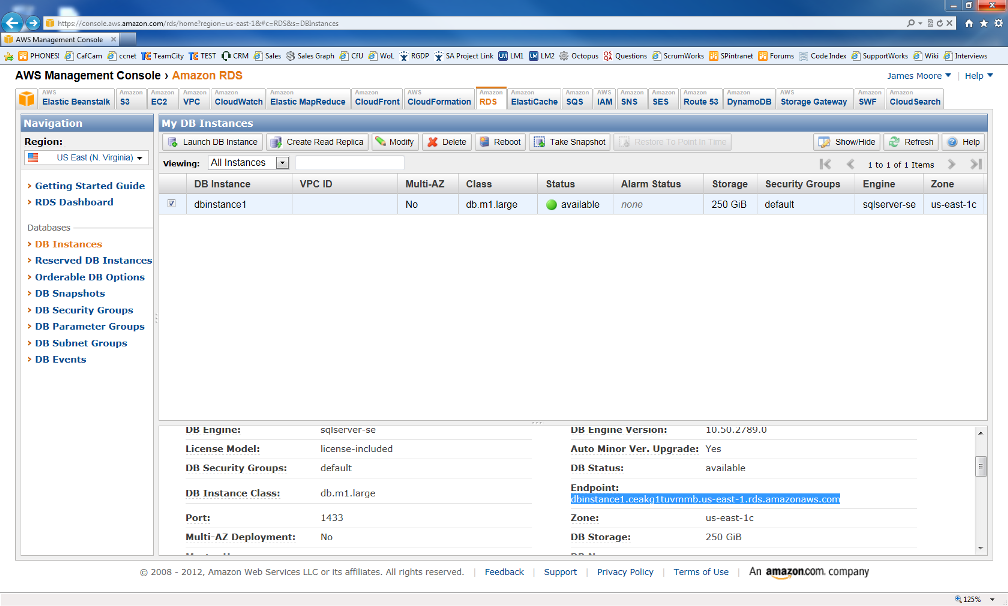Open the DB Events link
This screenshot has width=1008, height=606.
60,359
